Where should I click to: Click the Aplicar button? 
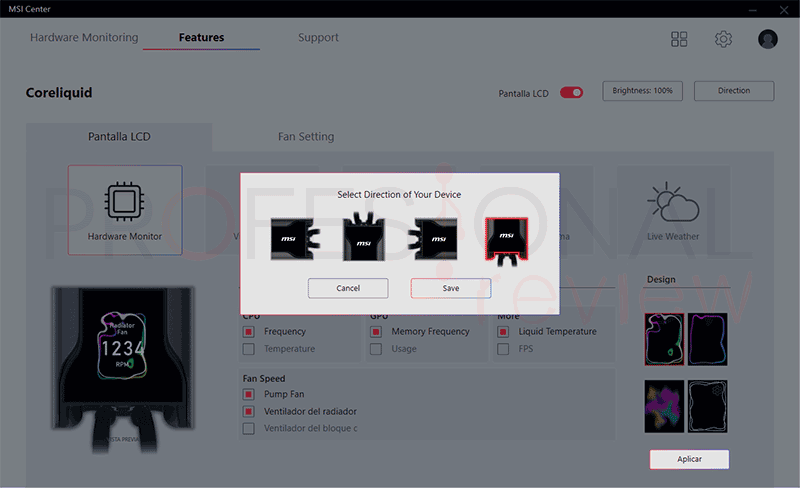click(689, 459)
